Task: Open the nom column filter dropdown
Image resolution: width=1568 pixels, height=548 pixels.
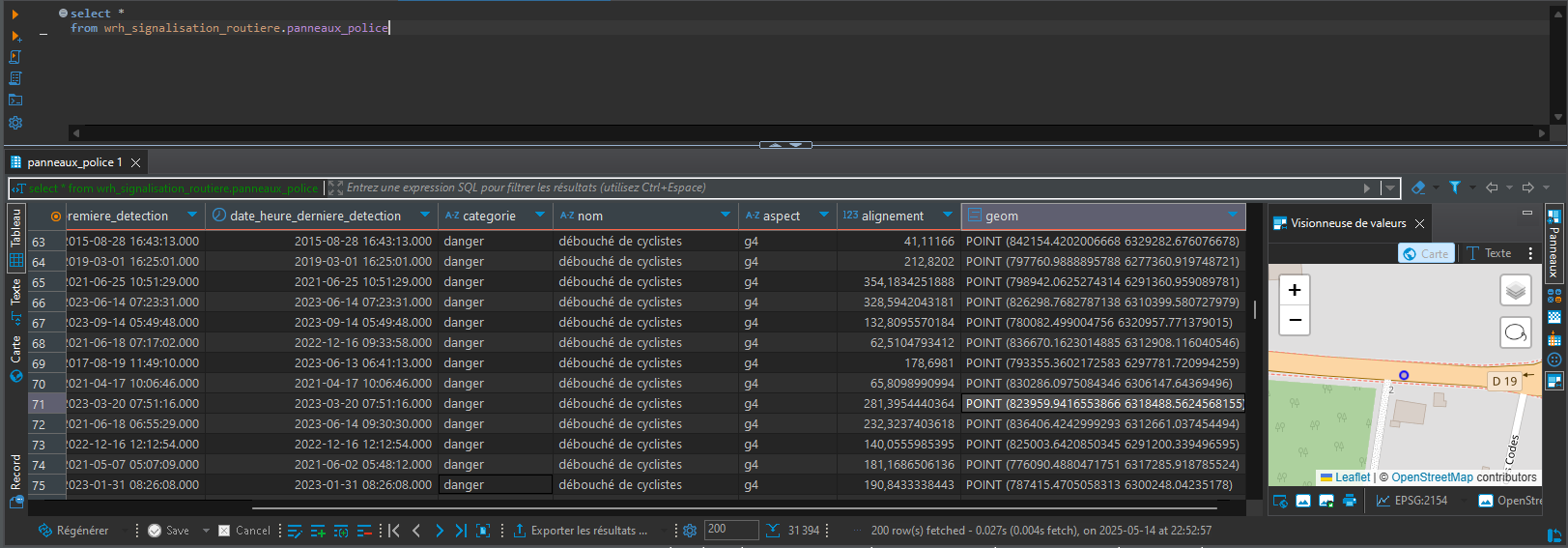Action: click(x=726, y=216)
